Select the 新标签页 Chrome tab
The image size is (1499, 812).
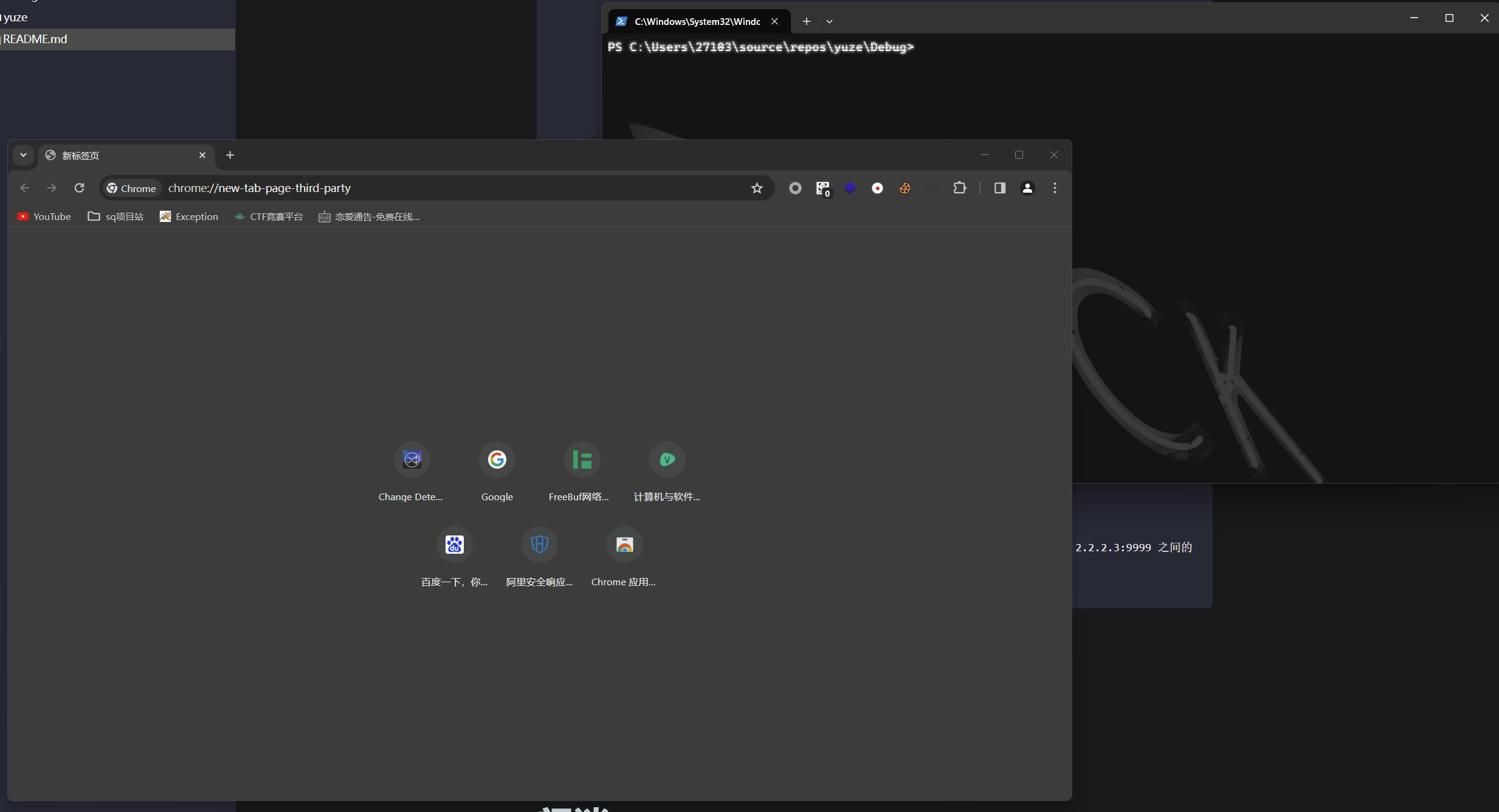(x=122, y=156)
